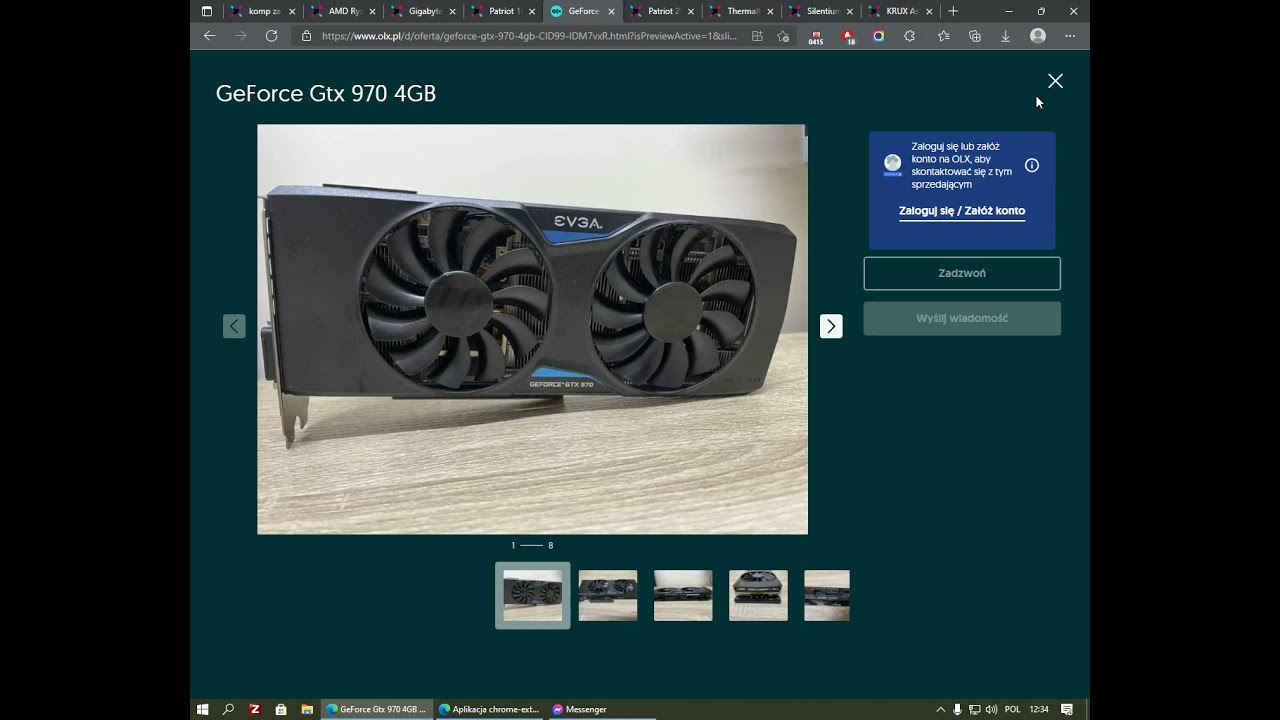Show hidden system tray icons

pos(940,709)
